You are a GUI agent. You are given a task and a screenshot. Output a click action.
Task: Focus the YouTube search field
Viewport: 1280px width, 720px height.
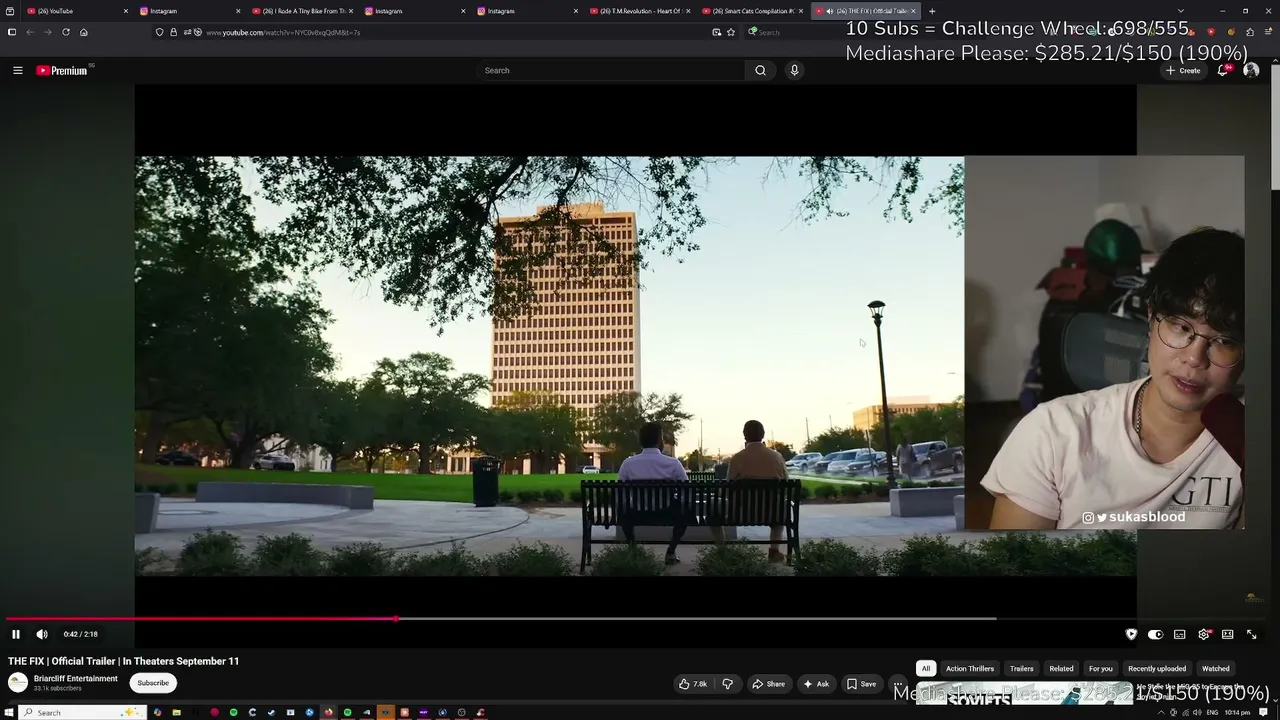[610, 70]
